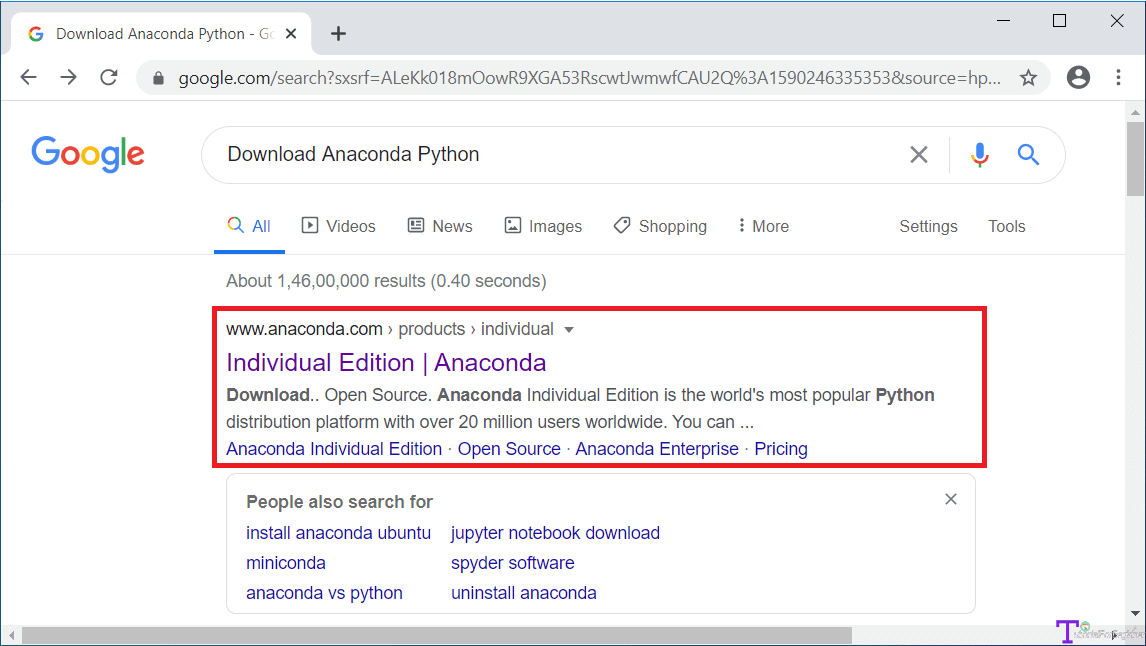Search for jupyter notebook download

(x=555, y=533)
